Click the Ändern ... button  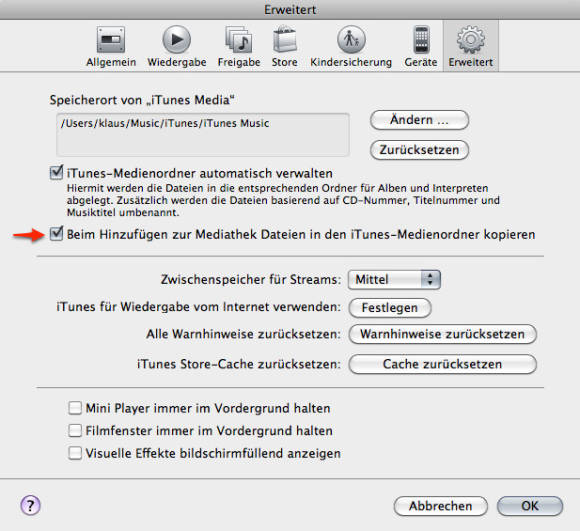(x=419, y=120)
